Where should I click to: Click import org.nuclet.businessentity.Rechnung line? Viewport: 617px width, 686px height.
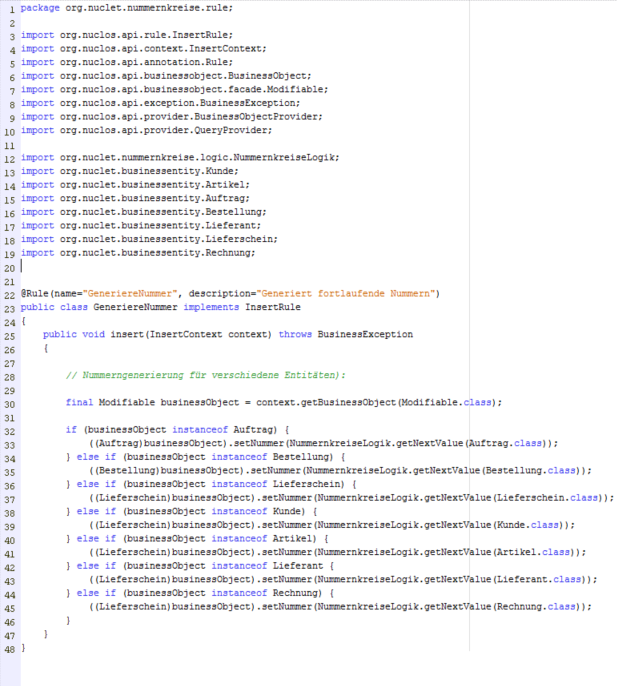138,252
